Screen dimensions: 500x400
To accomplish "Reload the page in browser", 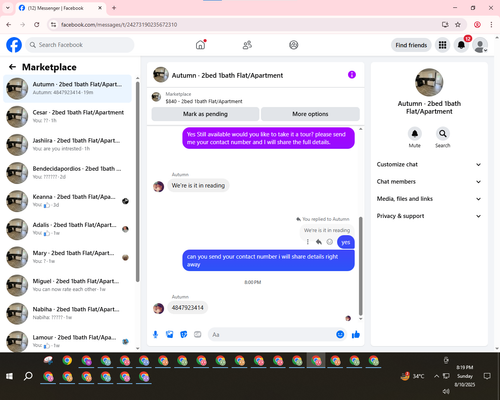I will point(37,24).
